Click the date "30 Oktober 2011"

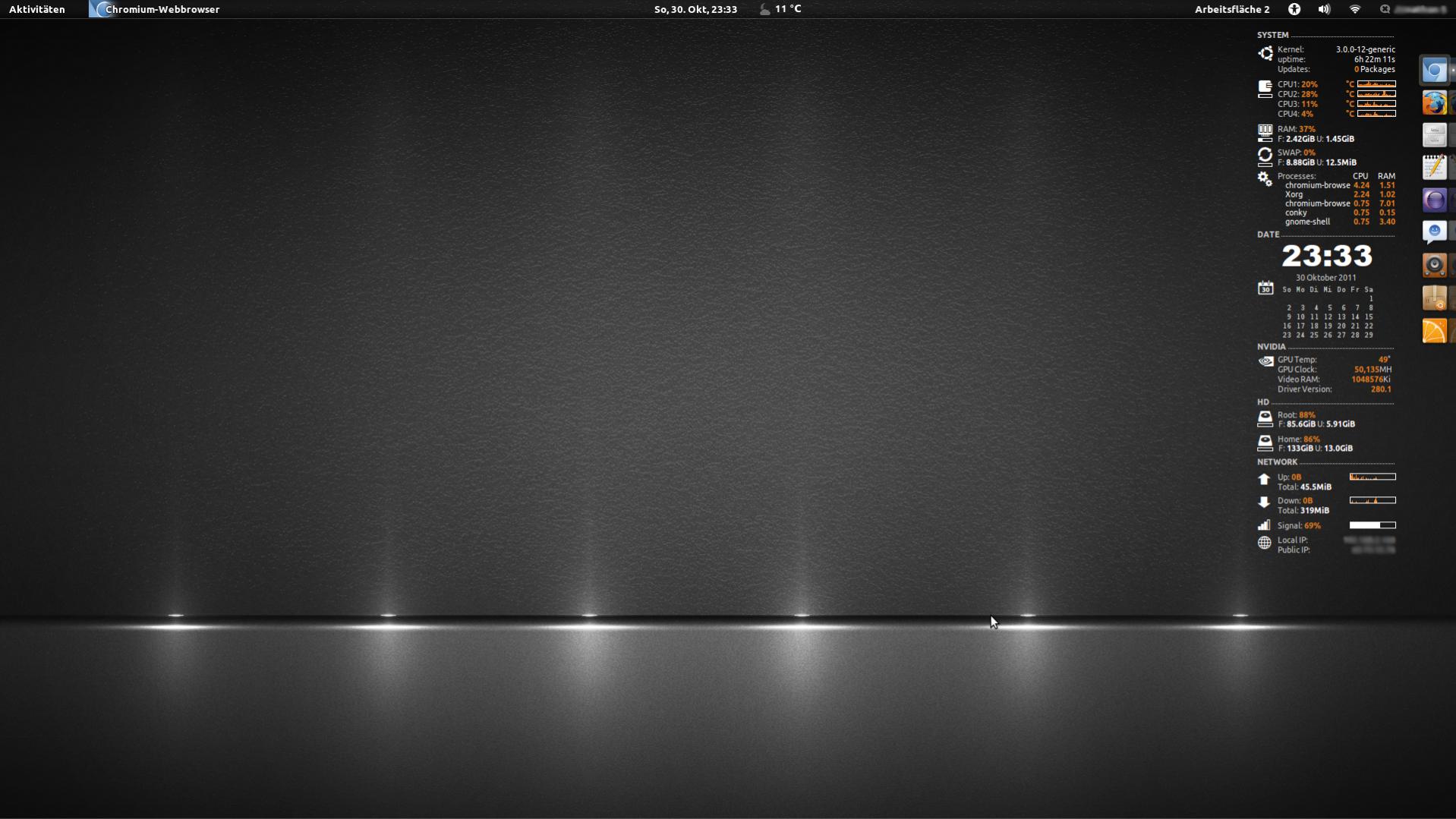tap(1325, 278)
